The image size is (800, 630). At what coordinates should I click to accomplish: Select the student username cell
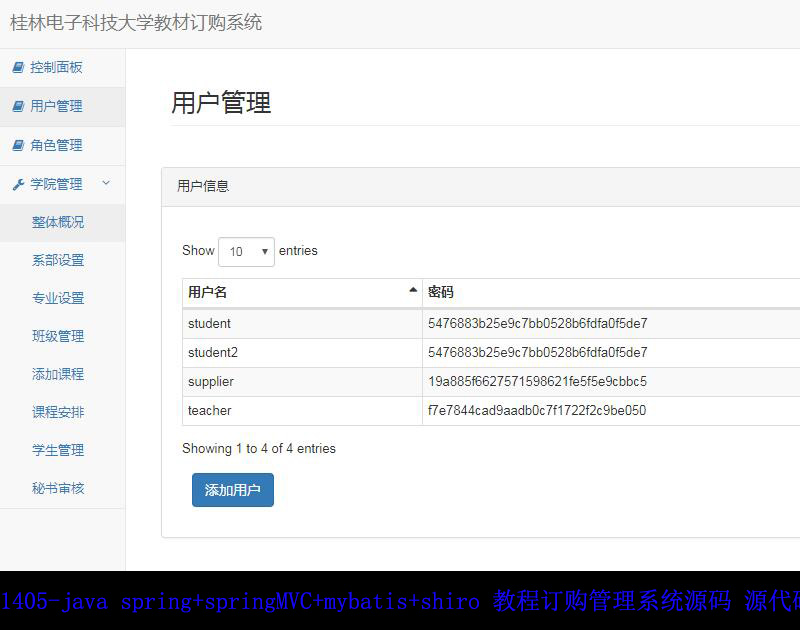pyautogui.click(x=302, y=323)
